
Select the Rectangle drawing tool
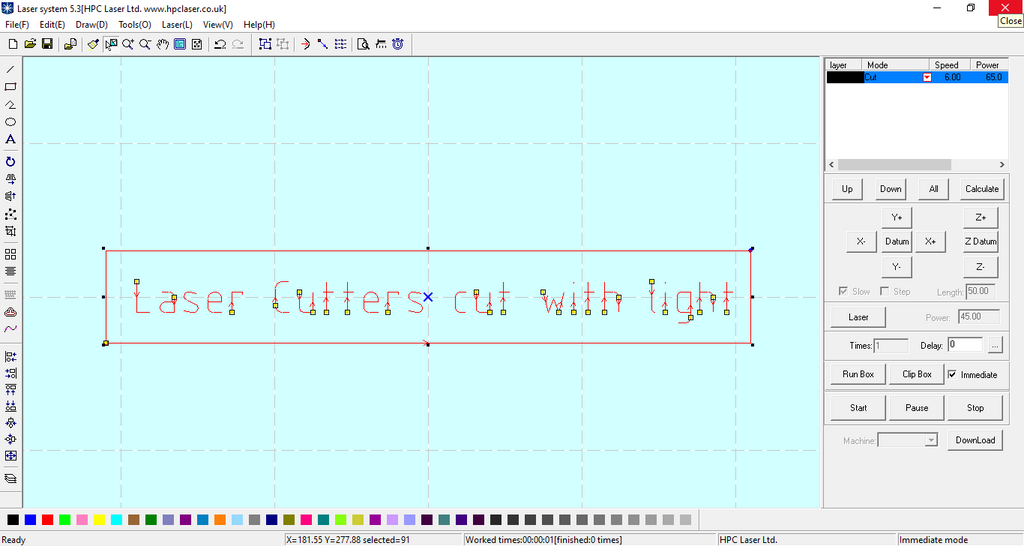(10, 87)
